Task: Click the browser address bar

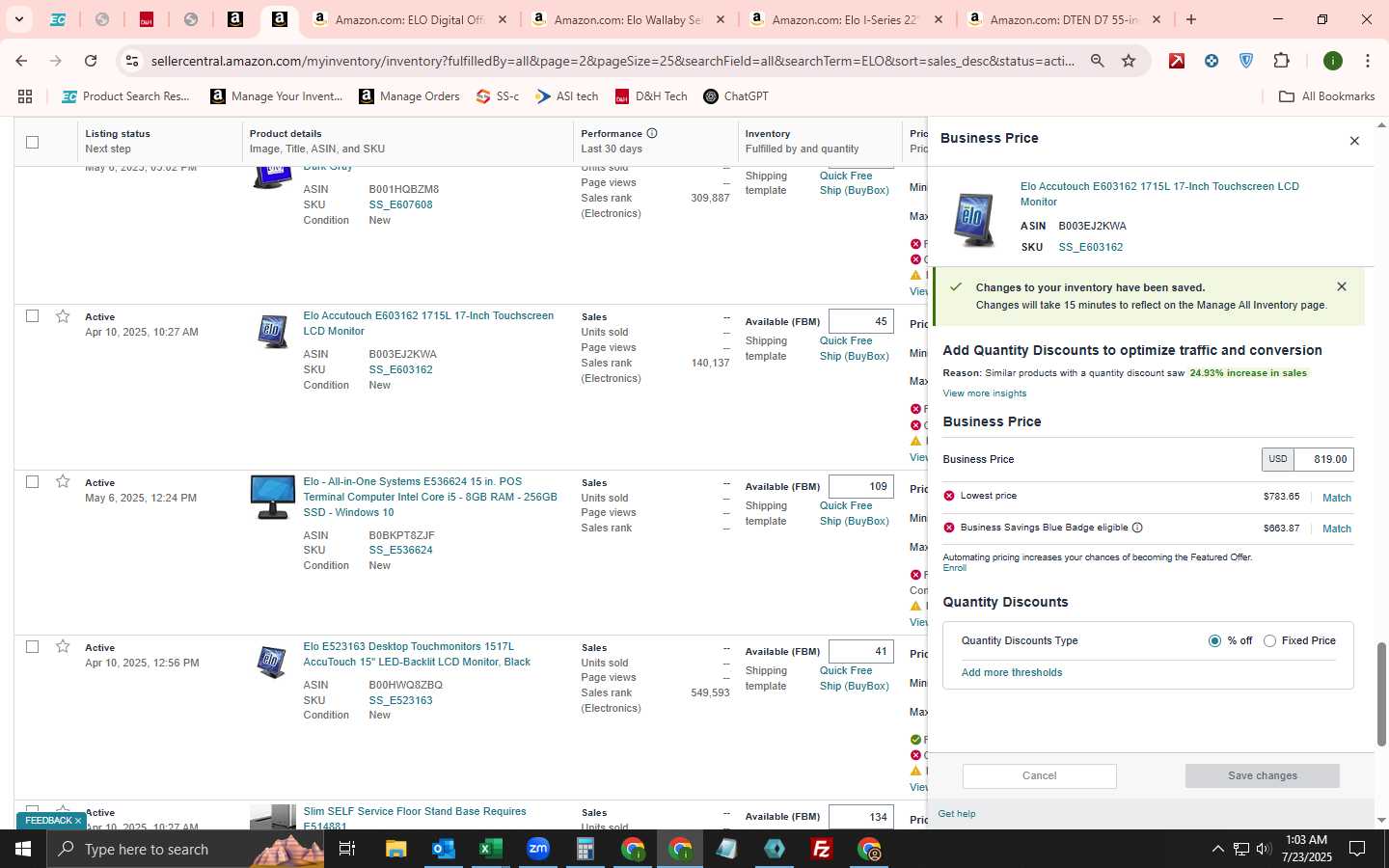Action: [x=612, y=61]
